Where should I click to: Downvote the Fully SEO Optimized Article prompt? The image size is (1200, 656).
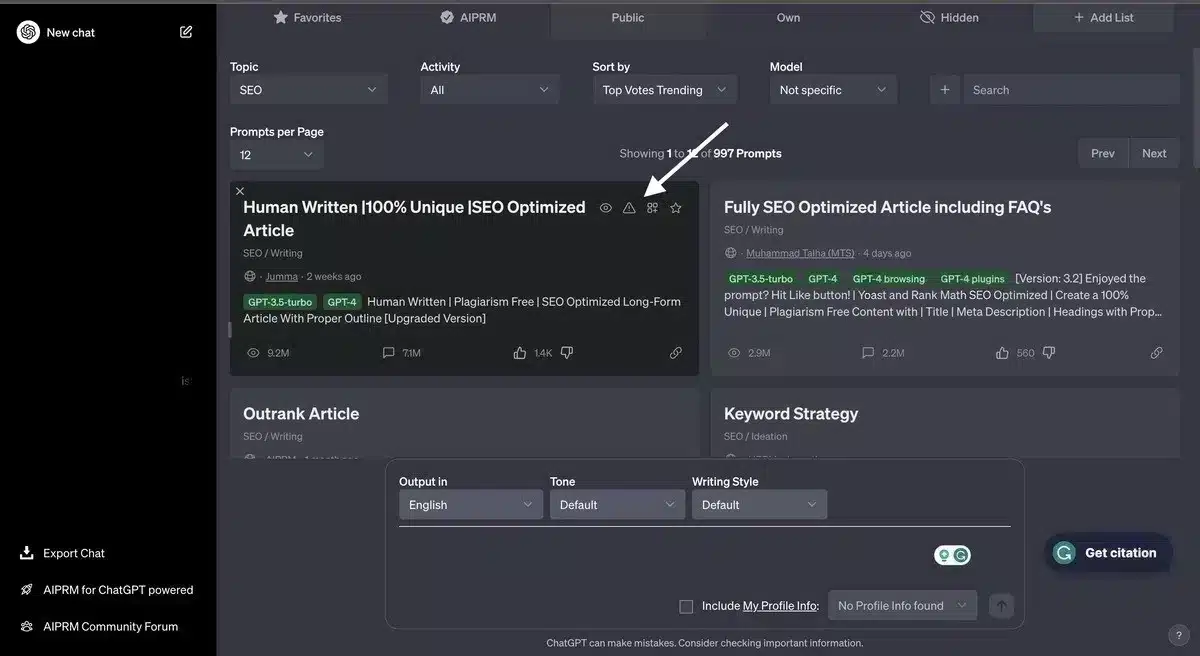click(x=1049, y=353)
